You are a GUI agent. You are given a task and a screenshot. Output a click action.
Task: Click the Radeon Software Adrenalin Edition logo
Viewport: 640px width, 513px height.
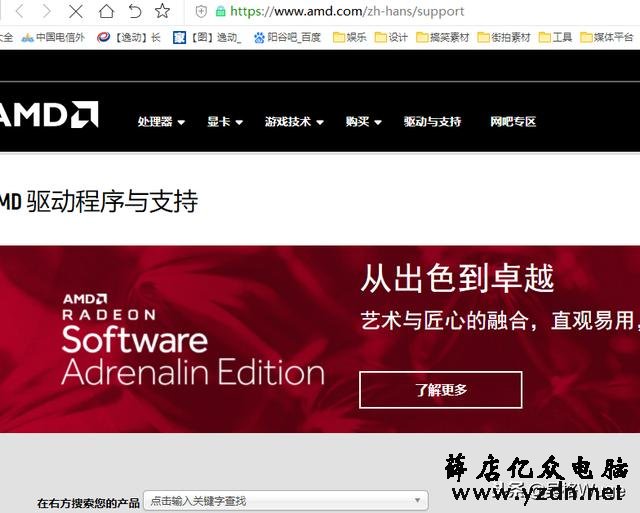193,340
